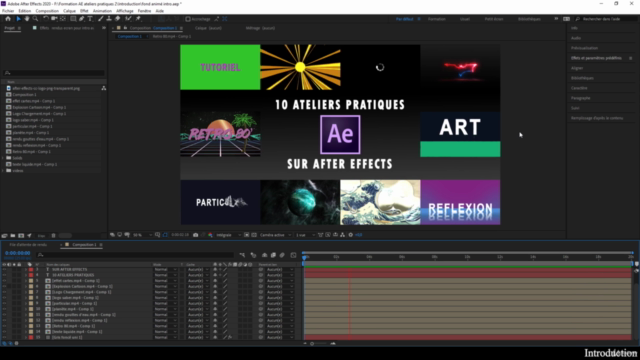640x360 pixels.
Task: Select the Selection arrow tool
Action: point(18,19)
